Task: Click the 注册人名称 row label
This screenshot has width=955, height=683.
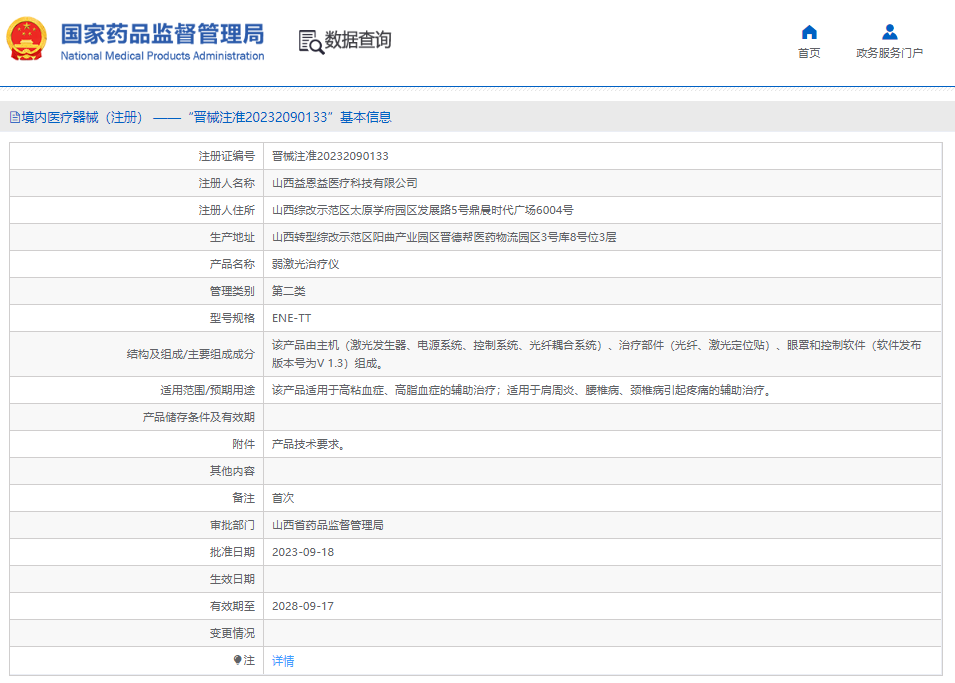Action: (x=227, y=183)
